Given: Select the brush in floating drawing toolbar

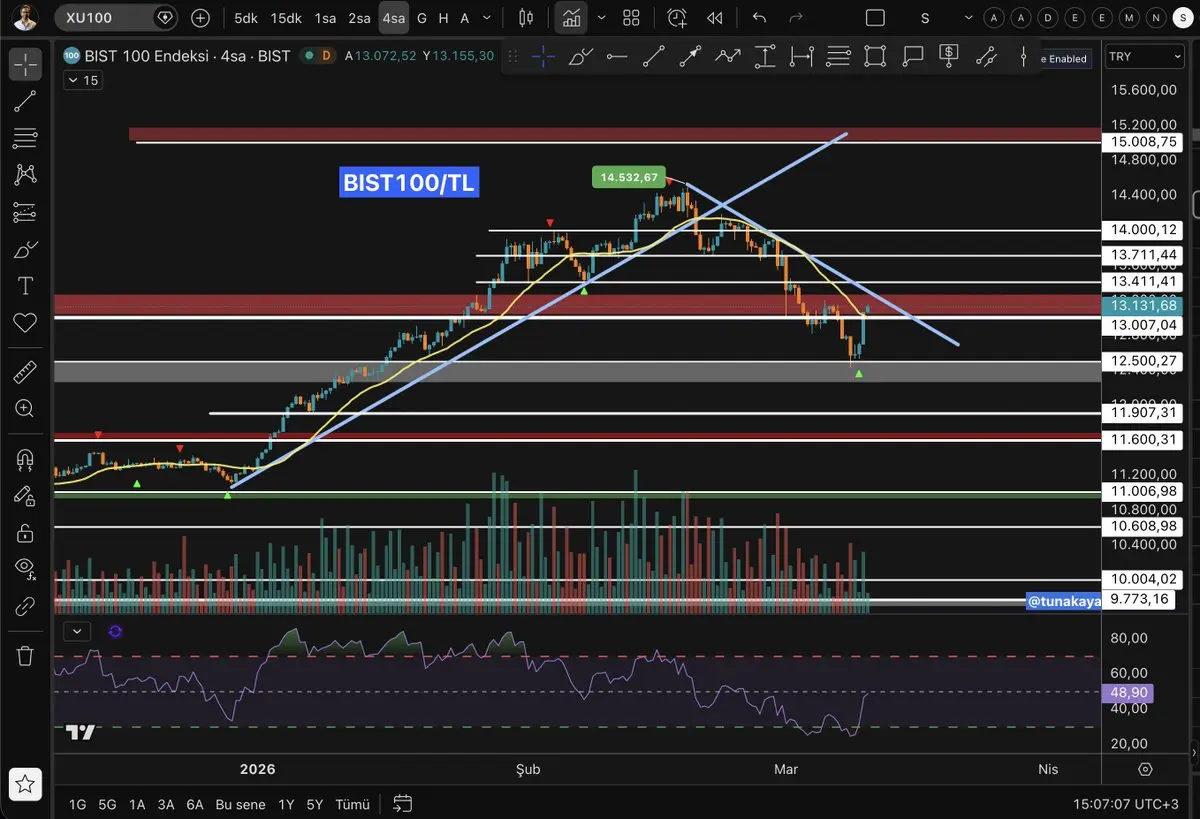Looking at the screenshot, I should tap(580, 57).
